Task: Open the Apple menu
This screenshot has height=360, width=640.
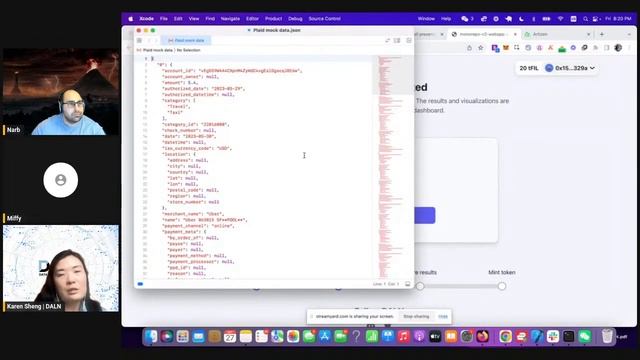Action: tap(131, 19)
